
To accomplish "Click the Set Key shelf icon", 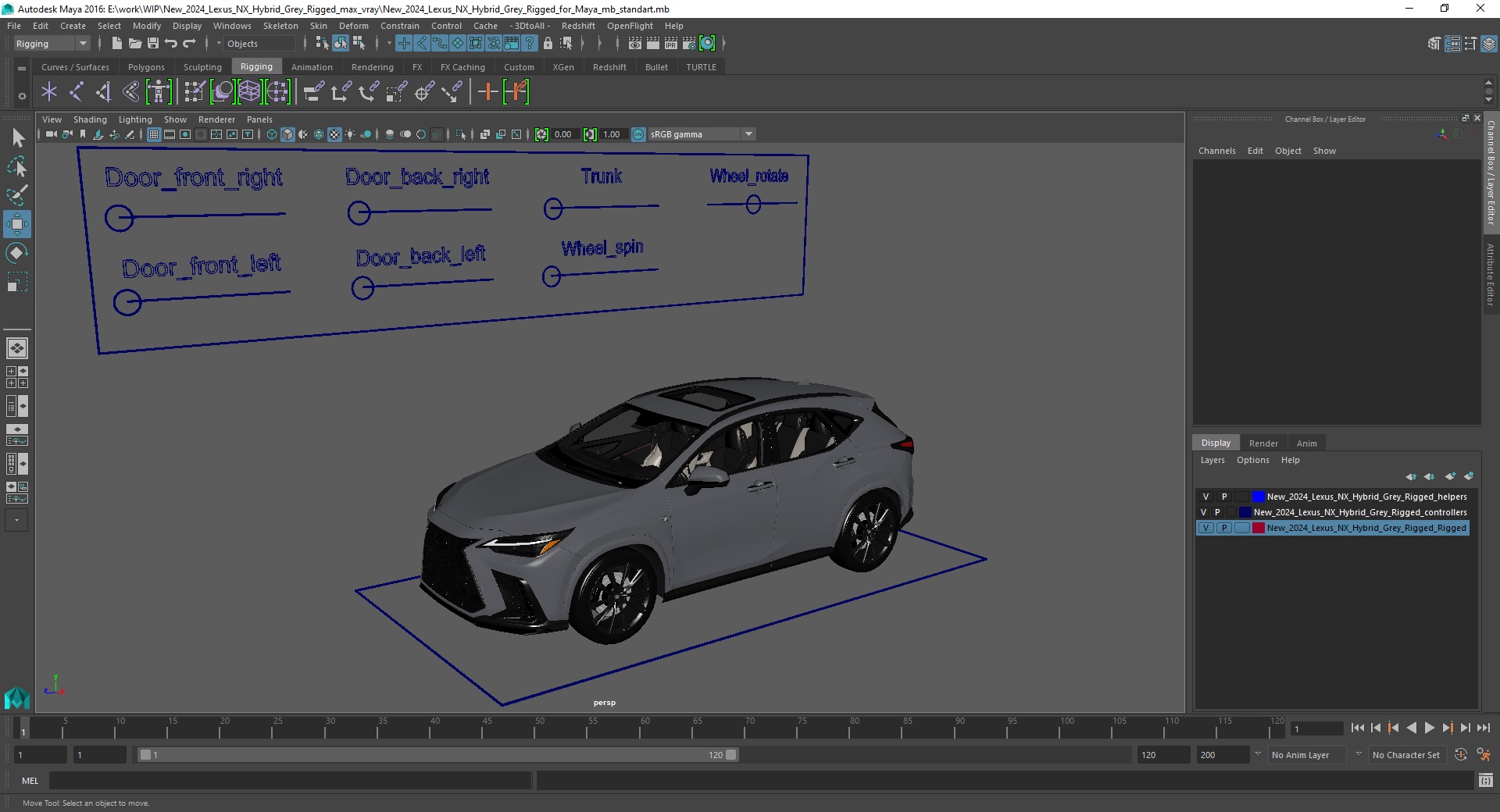I will [x=487, y=92].
